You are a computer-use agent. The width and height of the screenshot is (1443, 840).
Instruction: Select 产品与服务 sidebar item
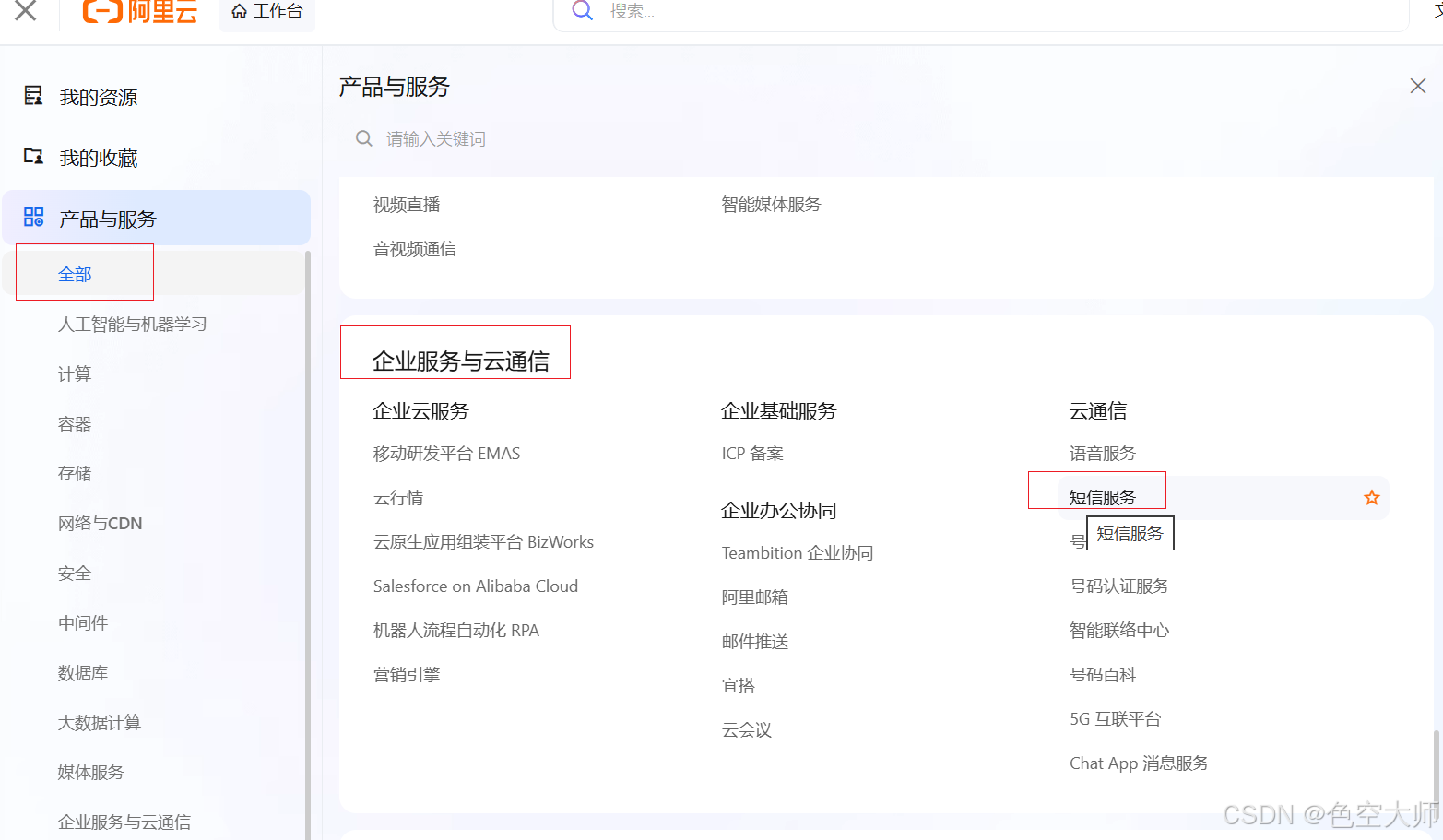(x=157, y=218)
